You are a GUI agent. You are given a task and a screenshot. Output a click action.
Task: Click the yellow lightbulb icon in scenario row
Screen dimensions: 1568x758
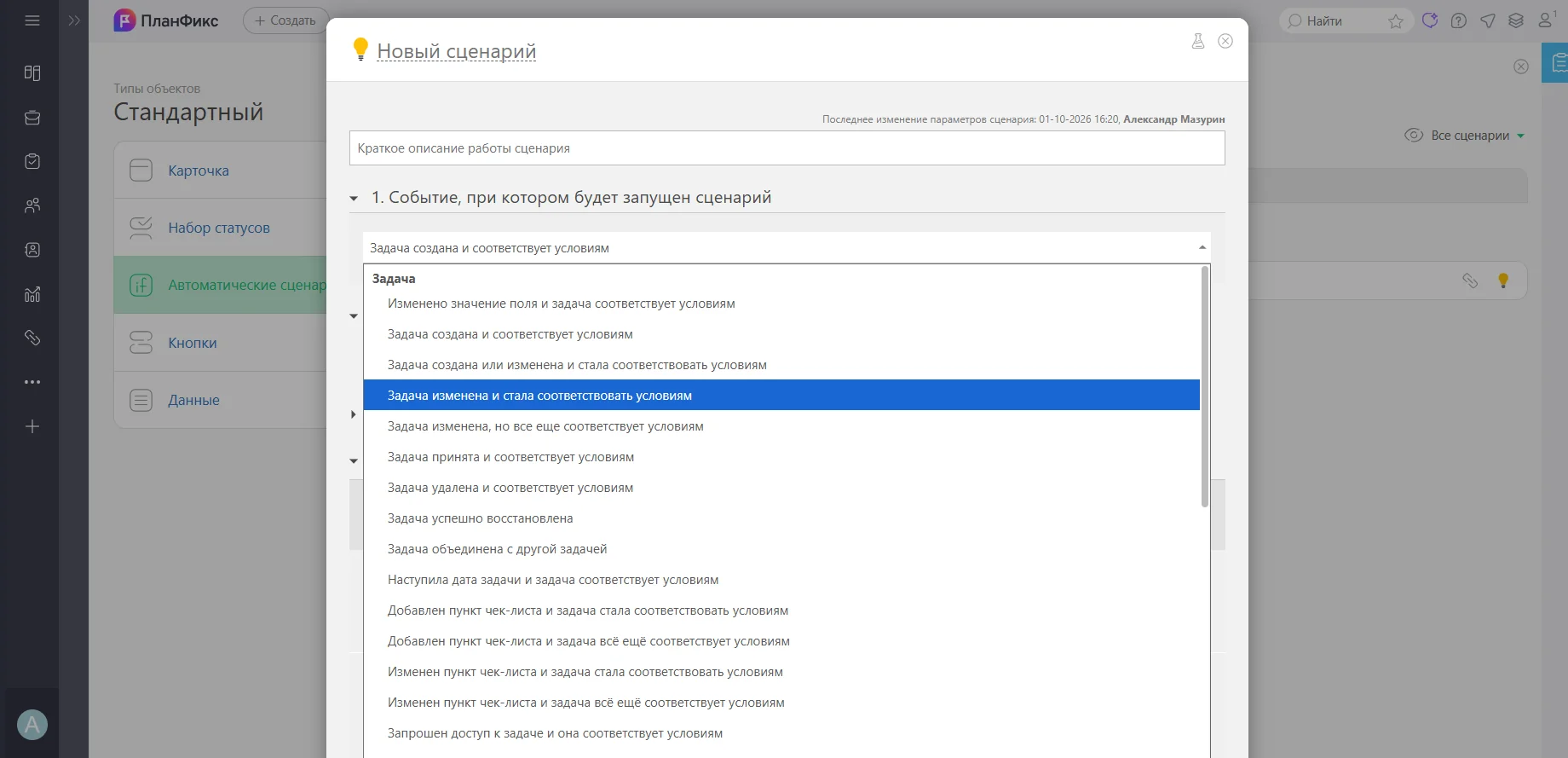pos(1503,281)
